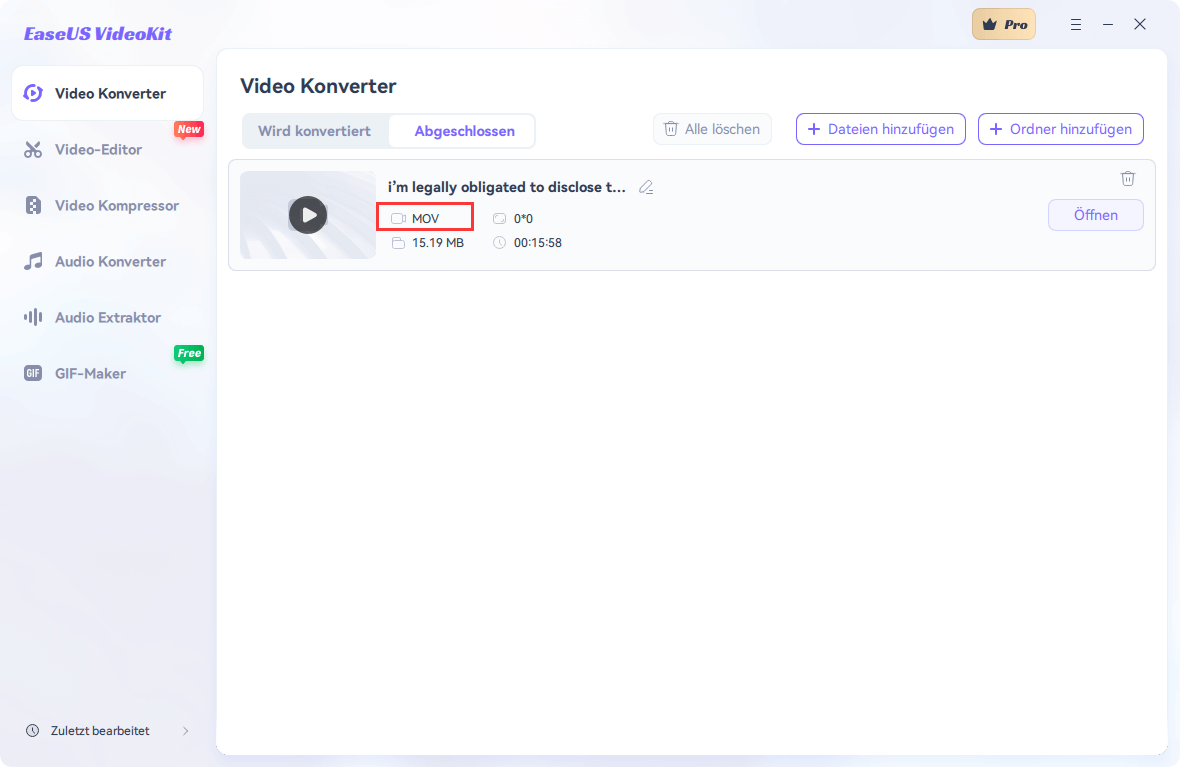The image size is (1180, 767).
Task: Switch to the Wird konvertiert tab
Action: pyautogui.click(x=315, y=131)
